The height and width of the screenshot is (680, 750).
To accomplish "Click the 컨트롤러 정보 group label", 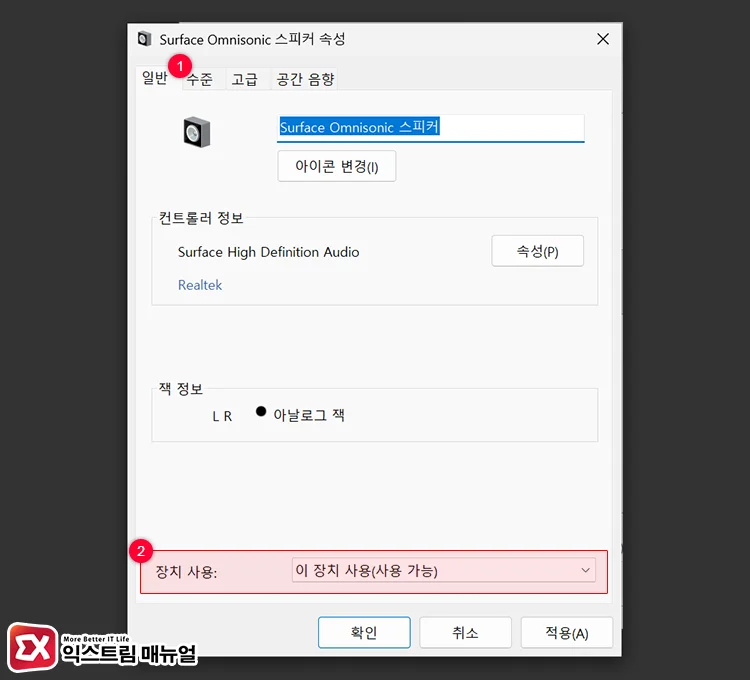I will point(201,218).
